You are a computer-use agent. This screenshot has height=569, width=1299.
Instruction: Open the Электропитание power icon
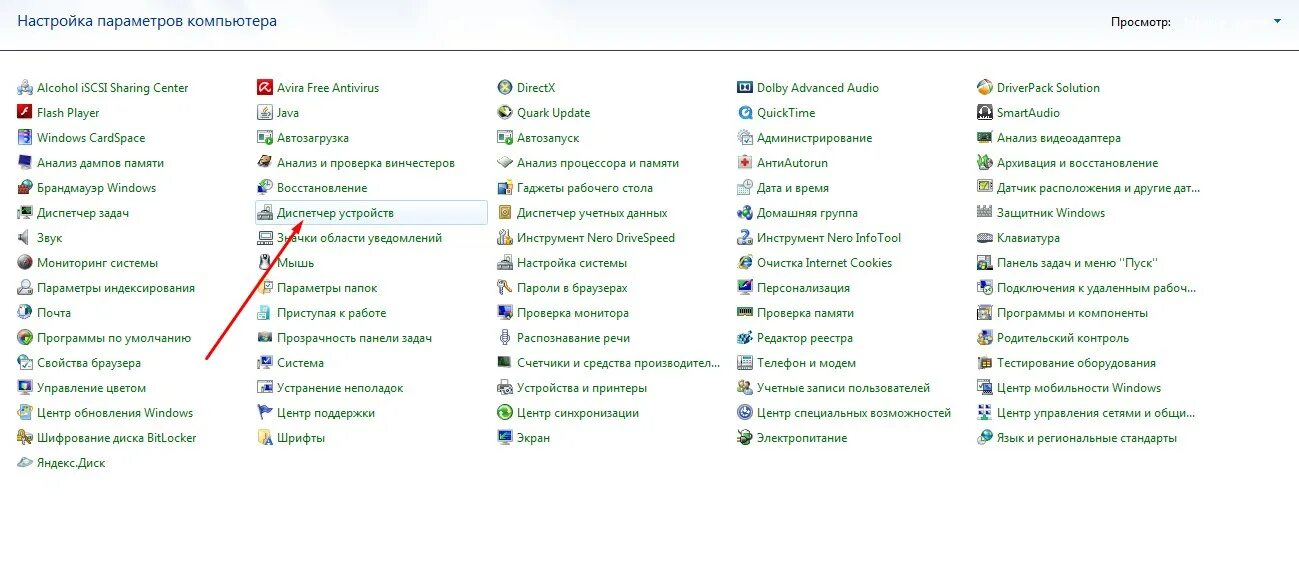coord(745,438)
